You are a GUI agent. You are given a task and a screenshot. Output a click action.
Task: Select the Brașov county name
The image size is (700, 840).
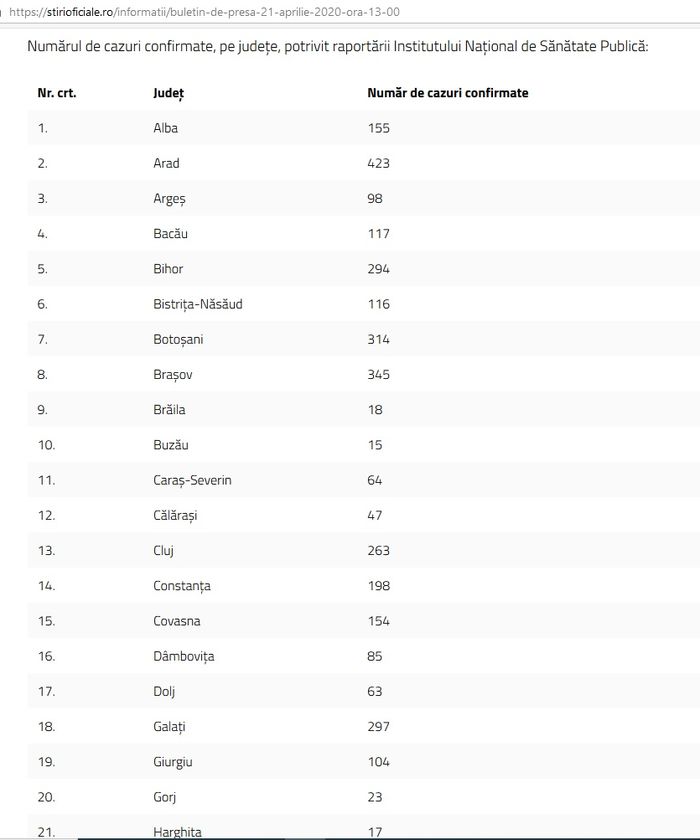click(172, 374)
